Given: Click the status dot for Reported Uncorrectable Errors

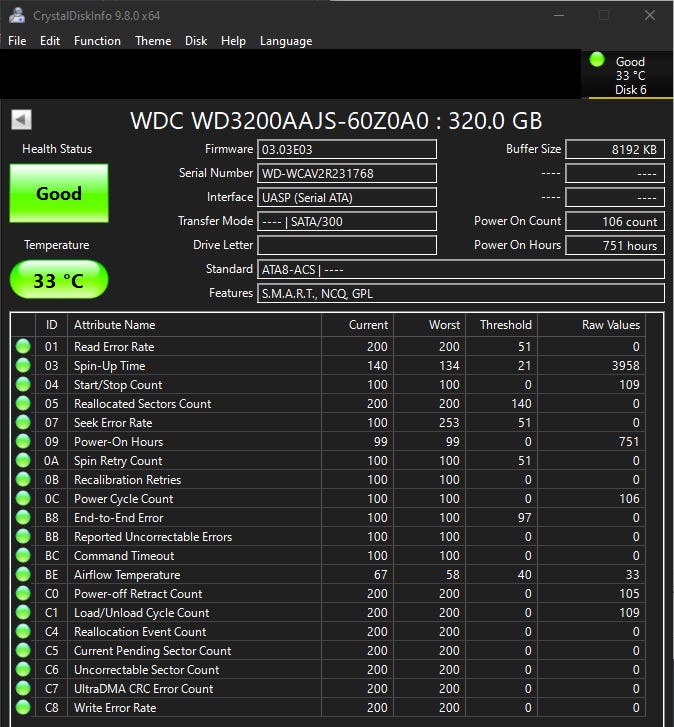Looking at the screenshot, I should coord(23,536).
